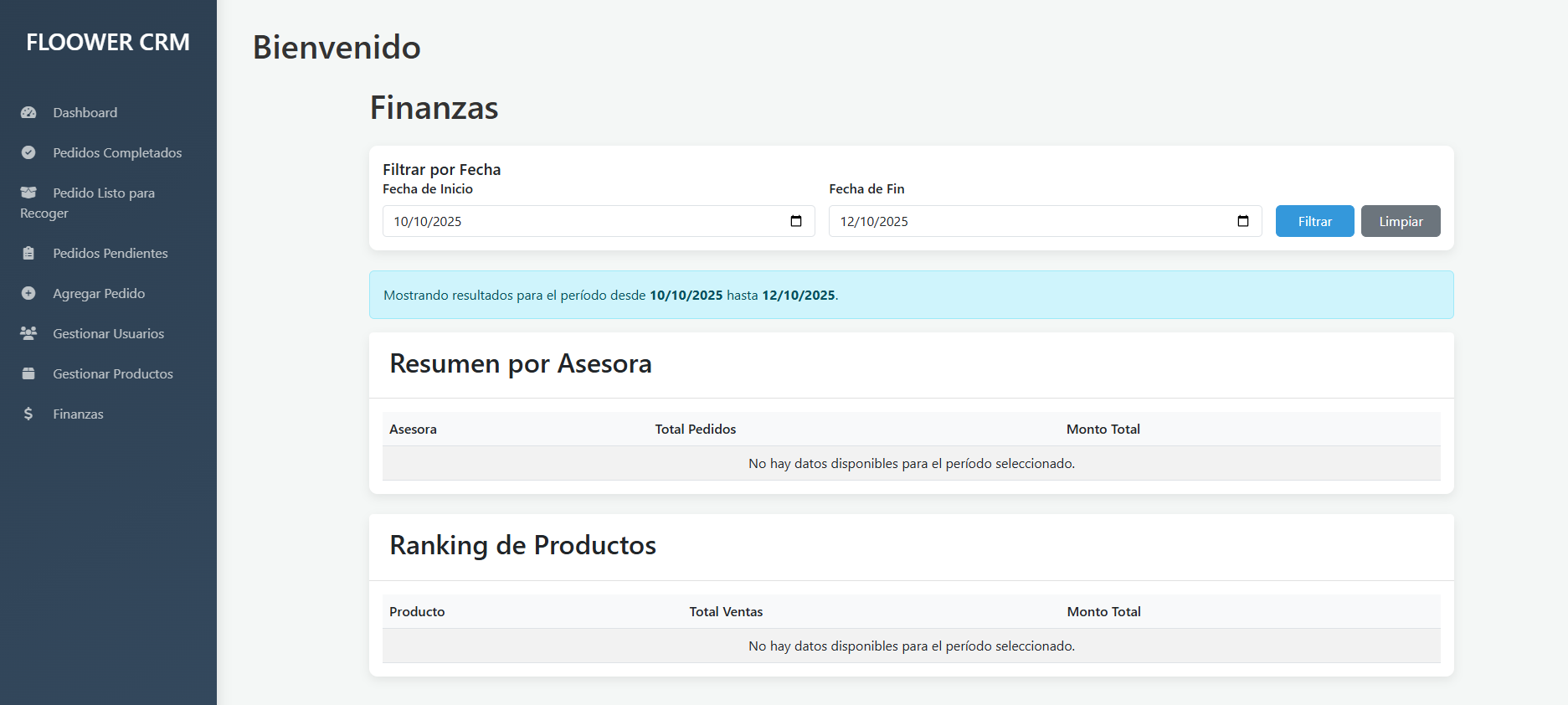Focus the Fecha de Fin date field
This screenshot has width=1568, height=705.
coord(1026,221)
